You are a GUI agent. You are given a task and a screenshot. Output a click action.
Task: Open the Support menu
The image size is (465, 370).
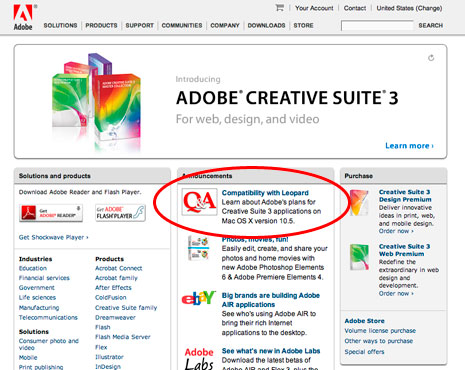click(x=140, y=25)
